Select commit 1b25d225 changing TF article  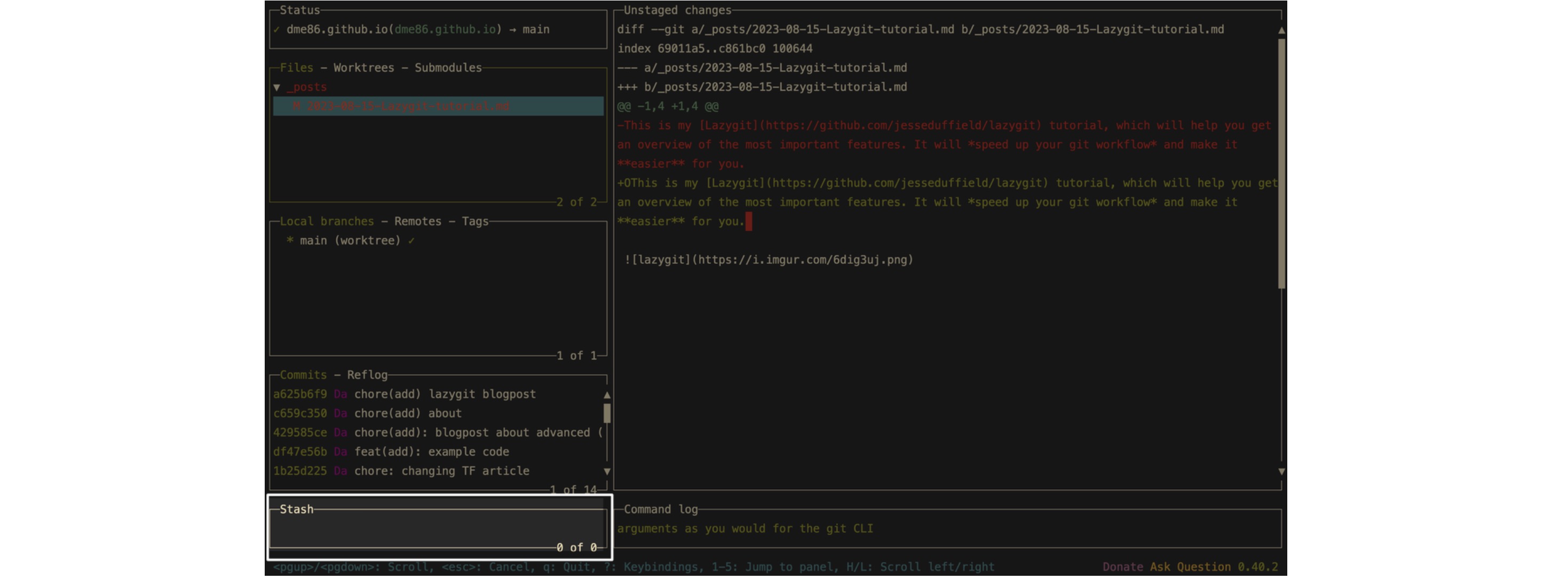437,471
